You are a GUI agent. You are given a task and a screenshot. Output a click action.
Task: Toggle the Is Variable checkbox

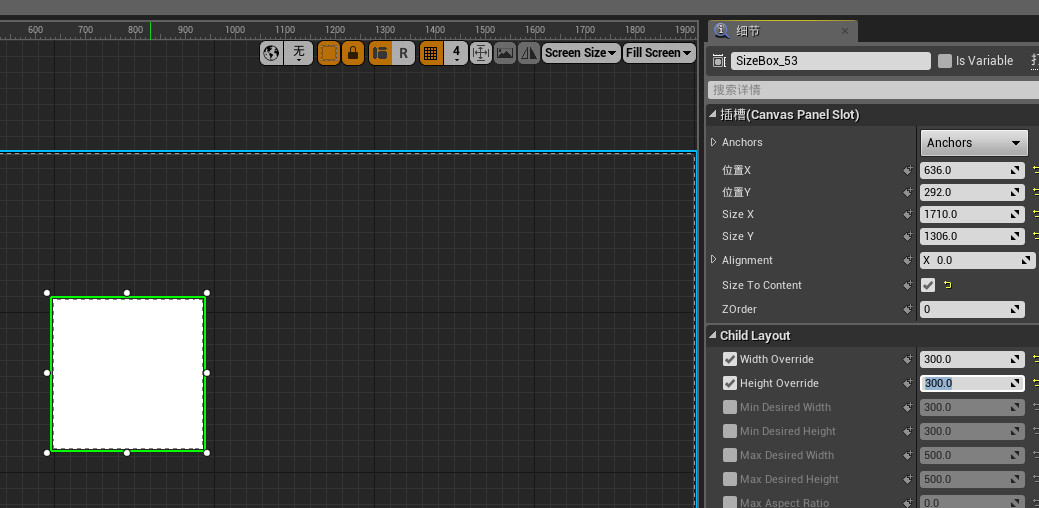click(x=944, y=61)
